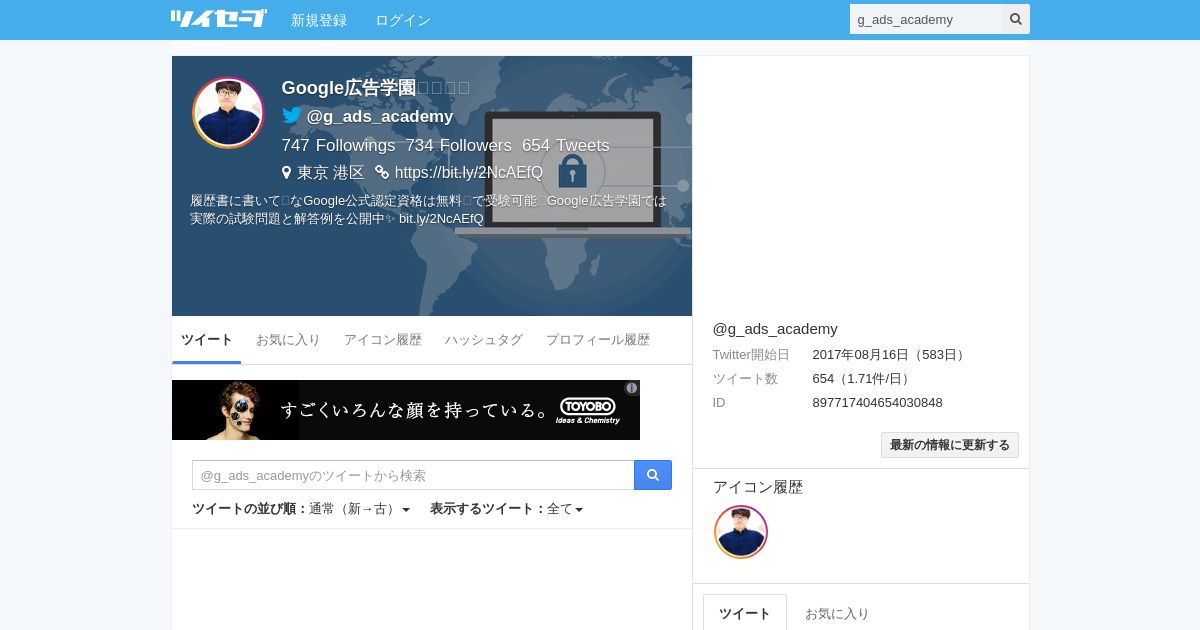Click the @g_ads_academy handle in banner
Screen dimensions: 1200x630
pos(380,116)
